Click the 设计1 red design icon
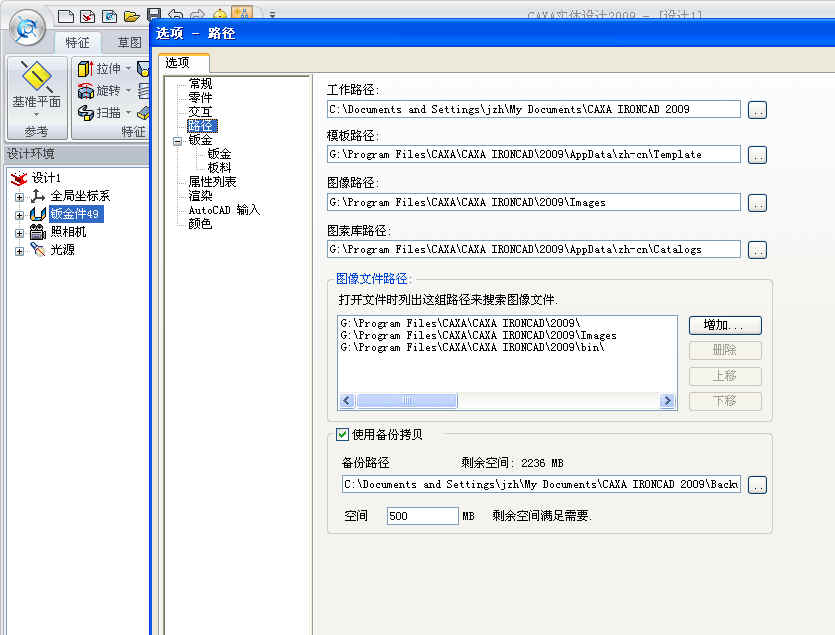The width and height of the screenshot is (835, 635). point(19,177)
